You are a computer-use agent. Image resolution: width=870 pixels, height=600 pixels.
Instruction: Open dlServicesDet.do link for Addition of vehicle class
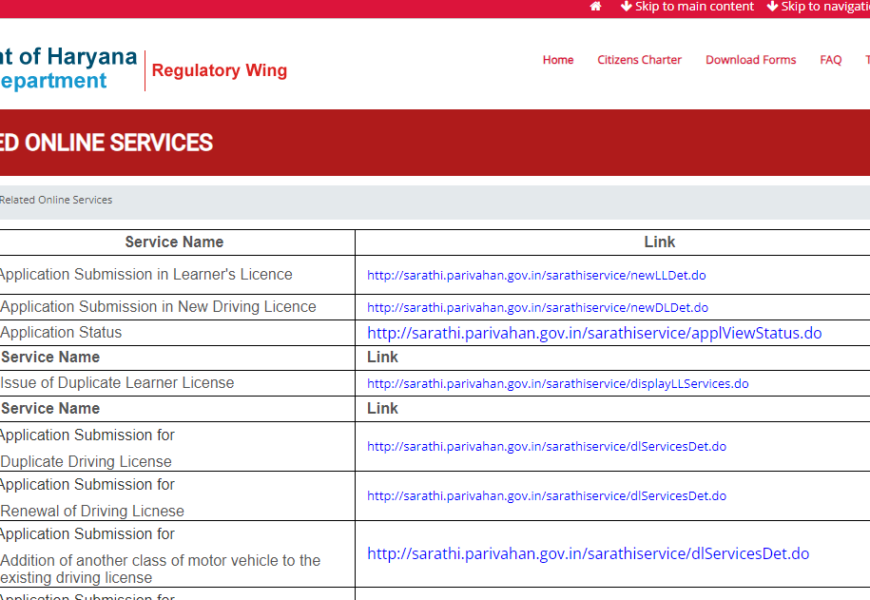click(x=588, y=554)
